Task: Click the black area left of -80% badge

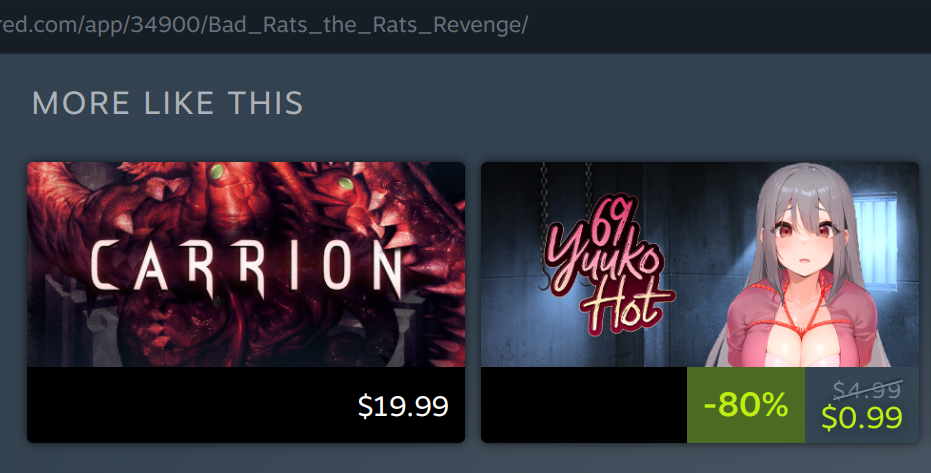Action: [584, 405]
